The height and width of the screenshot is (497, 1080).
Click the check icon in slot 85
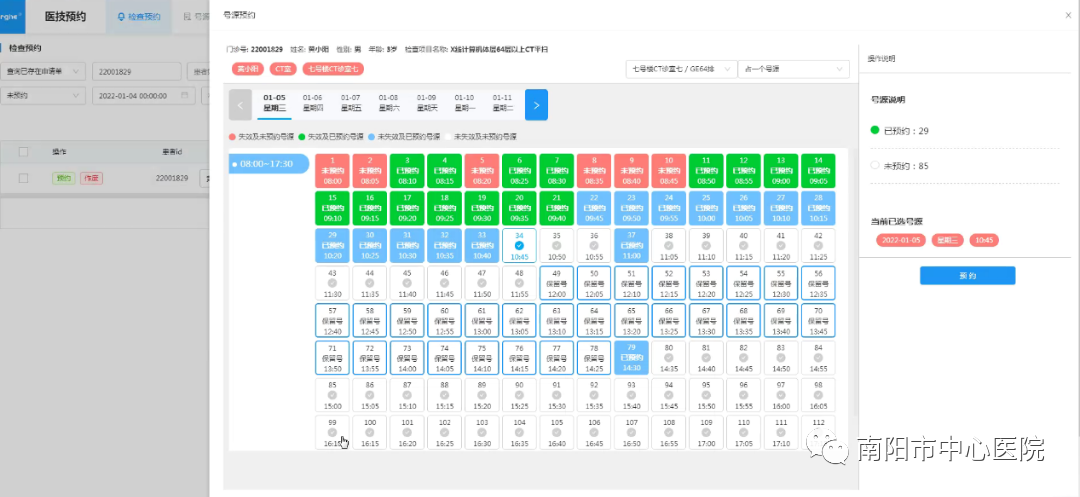333,395
